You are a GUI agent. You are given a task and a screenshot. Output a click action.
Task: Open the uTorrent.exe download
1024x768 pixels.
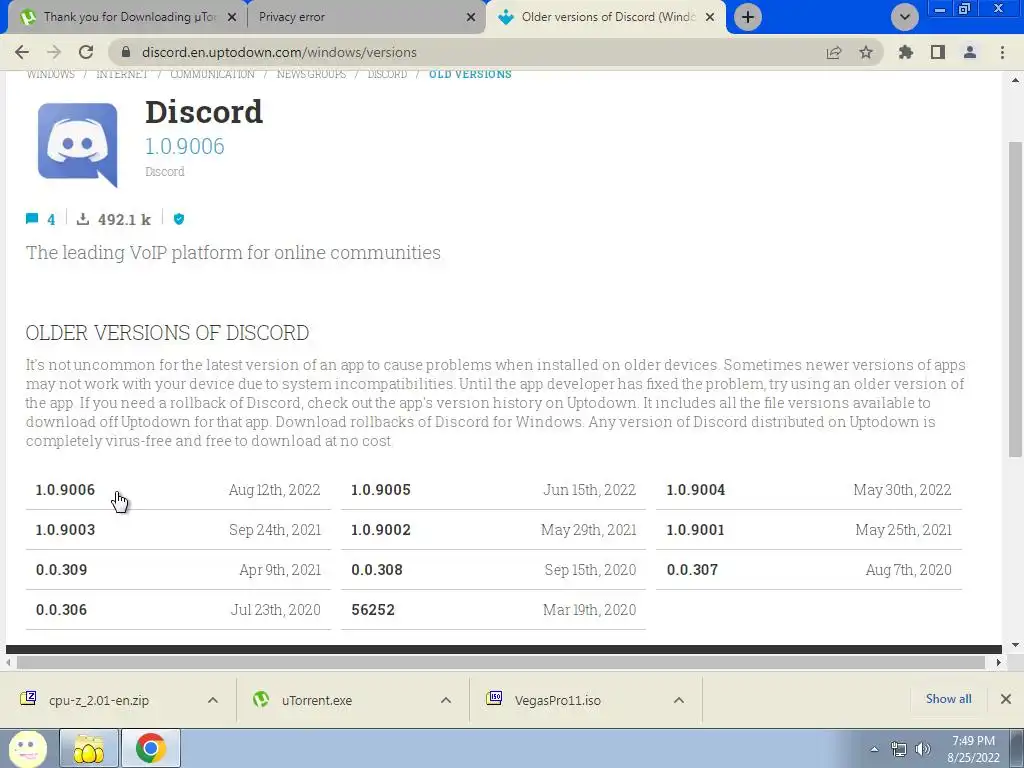coord(317,700)
